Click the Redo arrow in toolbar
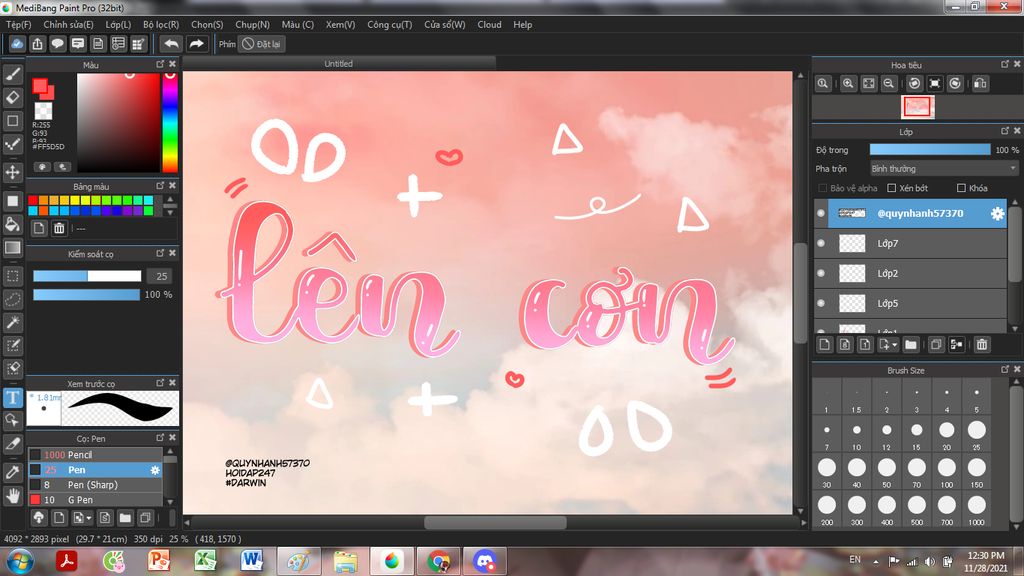 (x=196, y=44)
